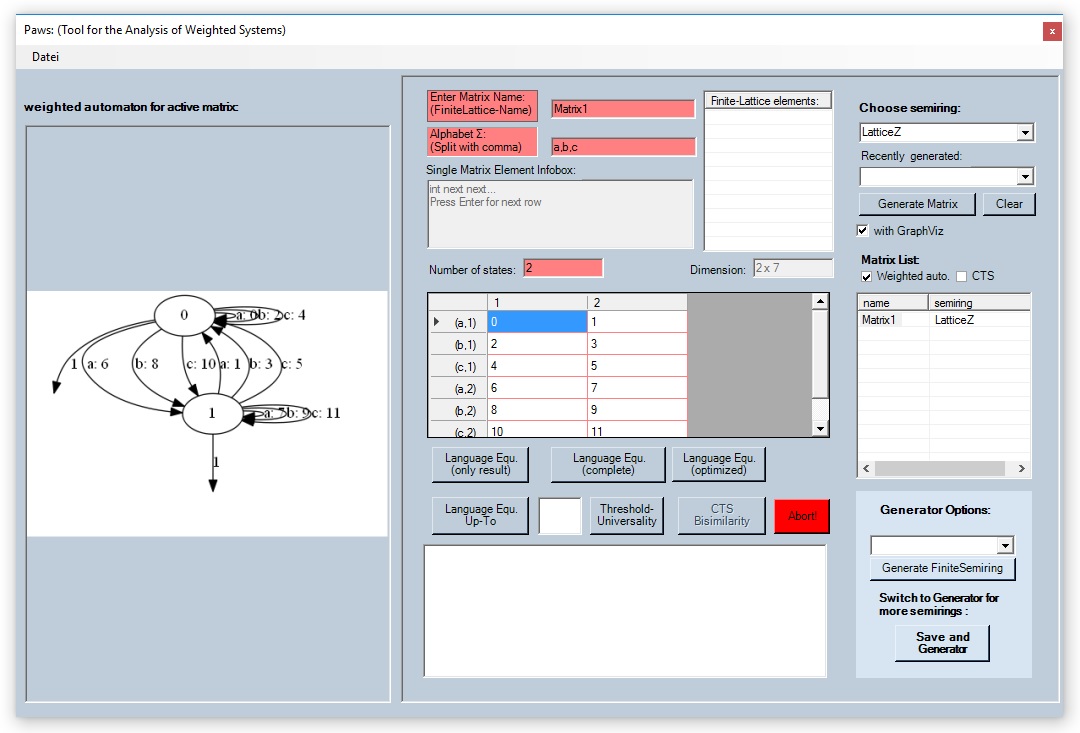Click the Number of states input field

563,268
